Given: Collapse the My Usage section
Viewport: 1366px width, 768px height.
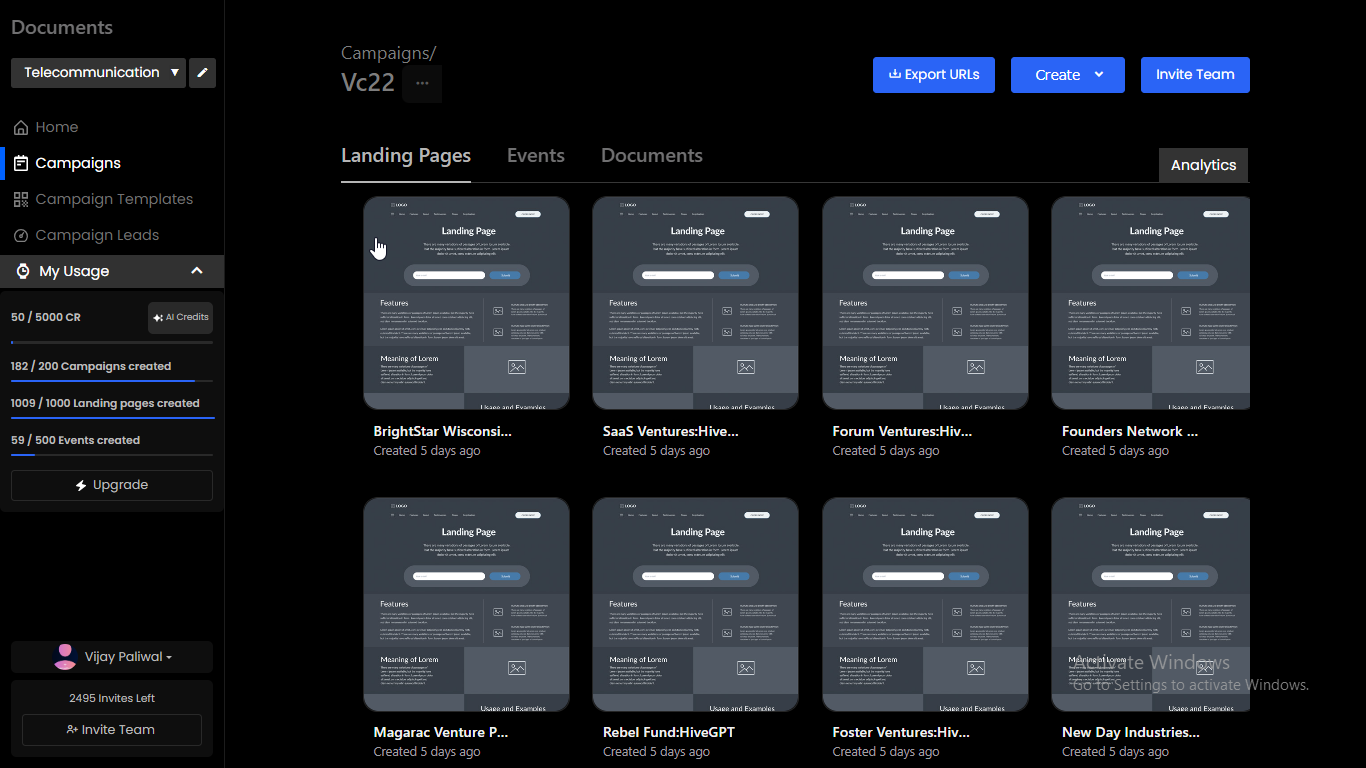Looking at the screenshot, I should click(x=112, y=271).
